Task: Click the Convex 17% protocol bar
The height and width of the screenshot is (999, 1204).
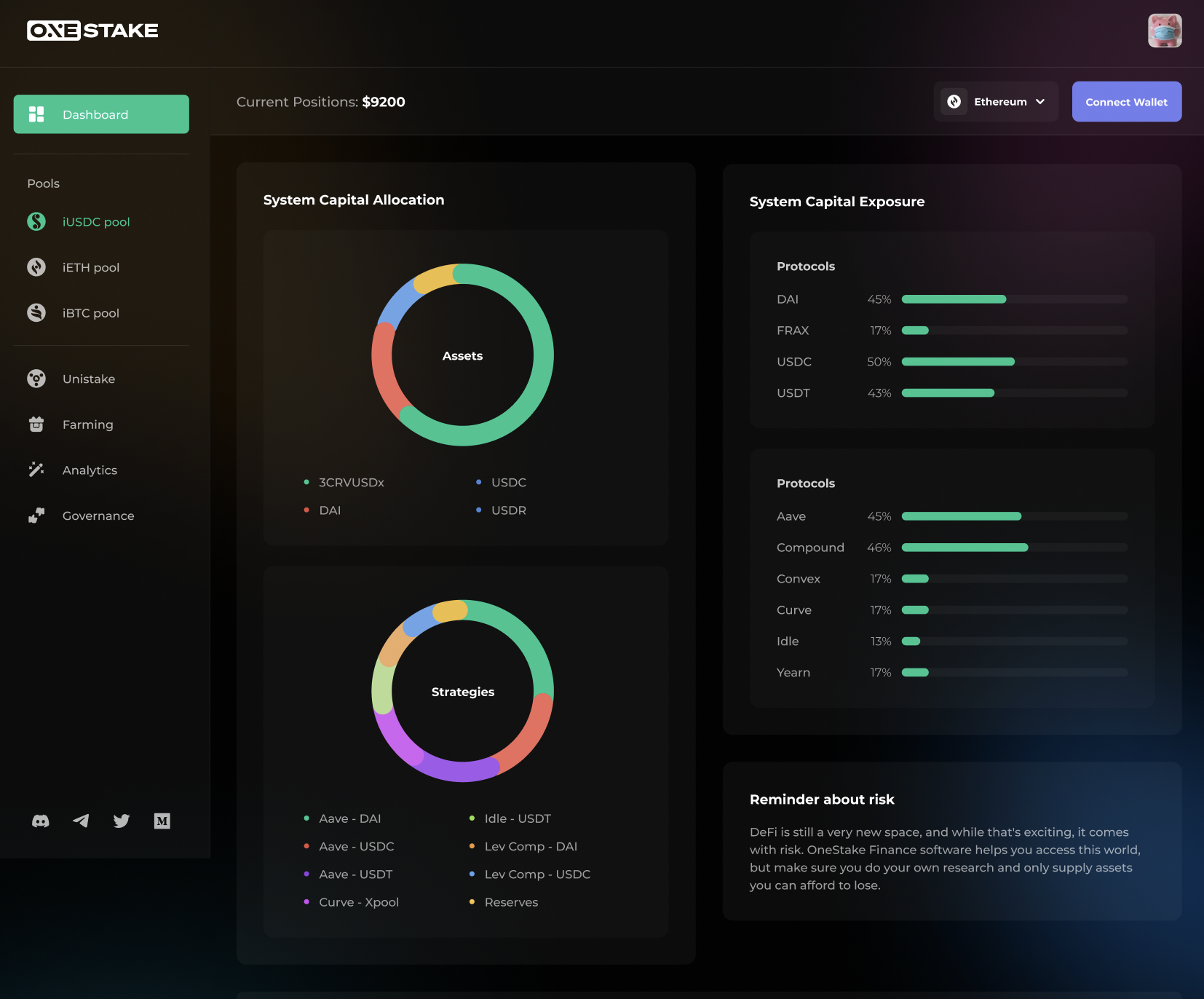Action: (x=1015, y=579)
